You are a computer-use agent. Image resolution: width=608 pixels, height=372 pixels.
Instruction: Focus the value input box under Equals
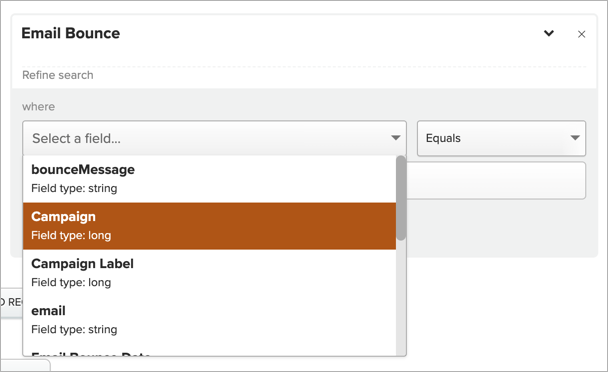point(496,180)
